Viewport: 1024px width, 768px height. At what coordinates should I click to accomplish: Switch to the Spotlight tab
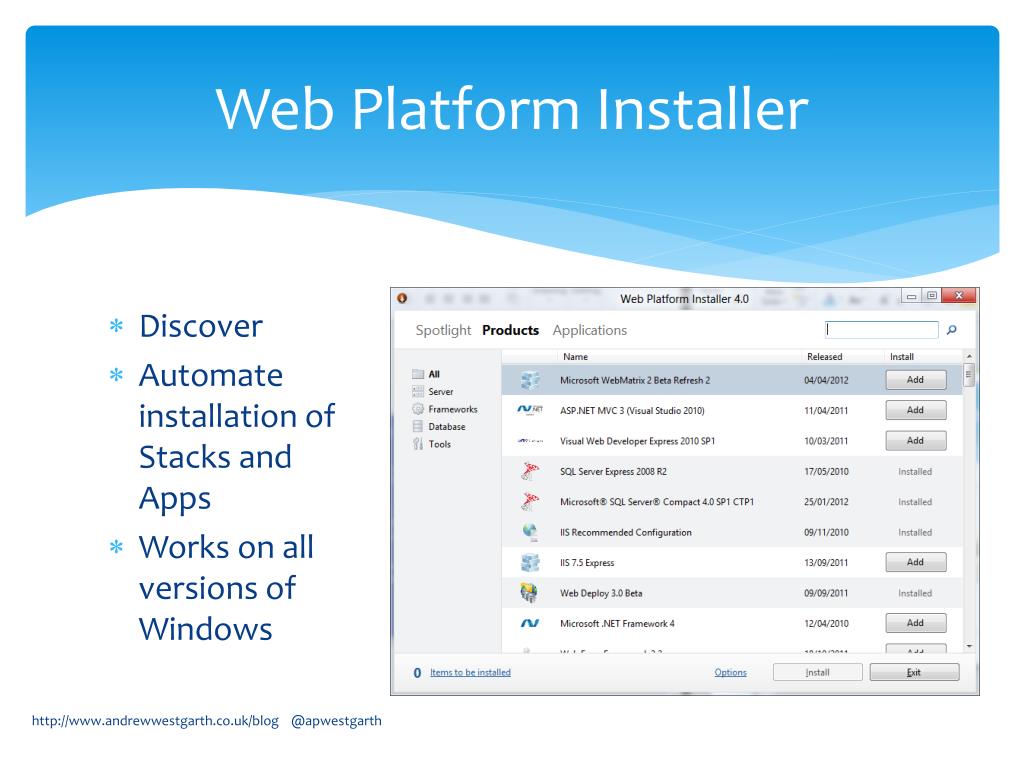pos(443,330)
